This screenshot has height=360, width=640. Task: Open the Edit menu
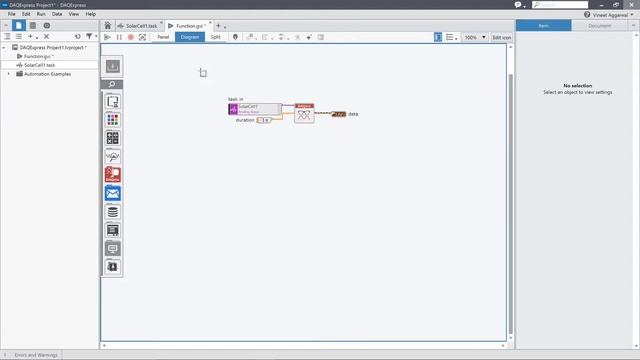tap(26, 14)
